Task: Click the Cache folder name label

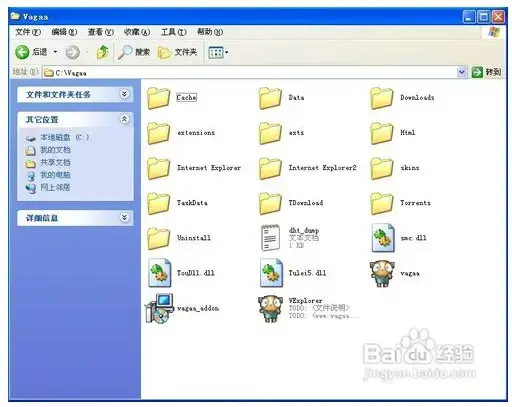Action: tap(186, 98)
